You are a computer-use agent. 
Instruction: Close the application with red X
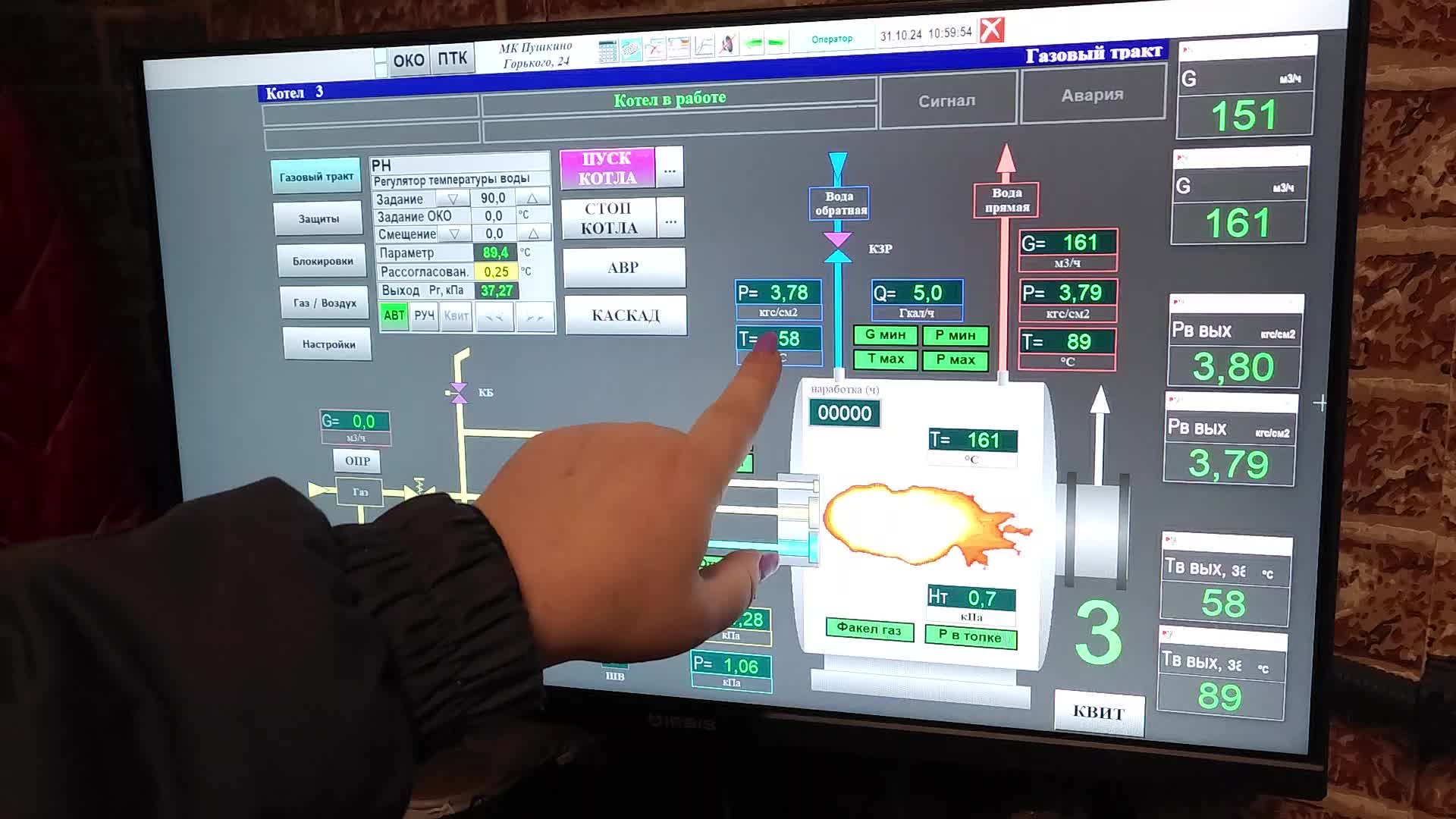[x=991, y=30]
